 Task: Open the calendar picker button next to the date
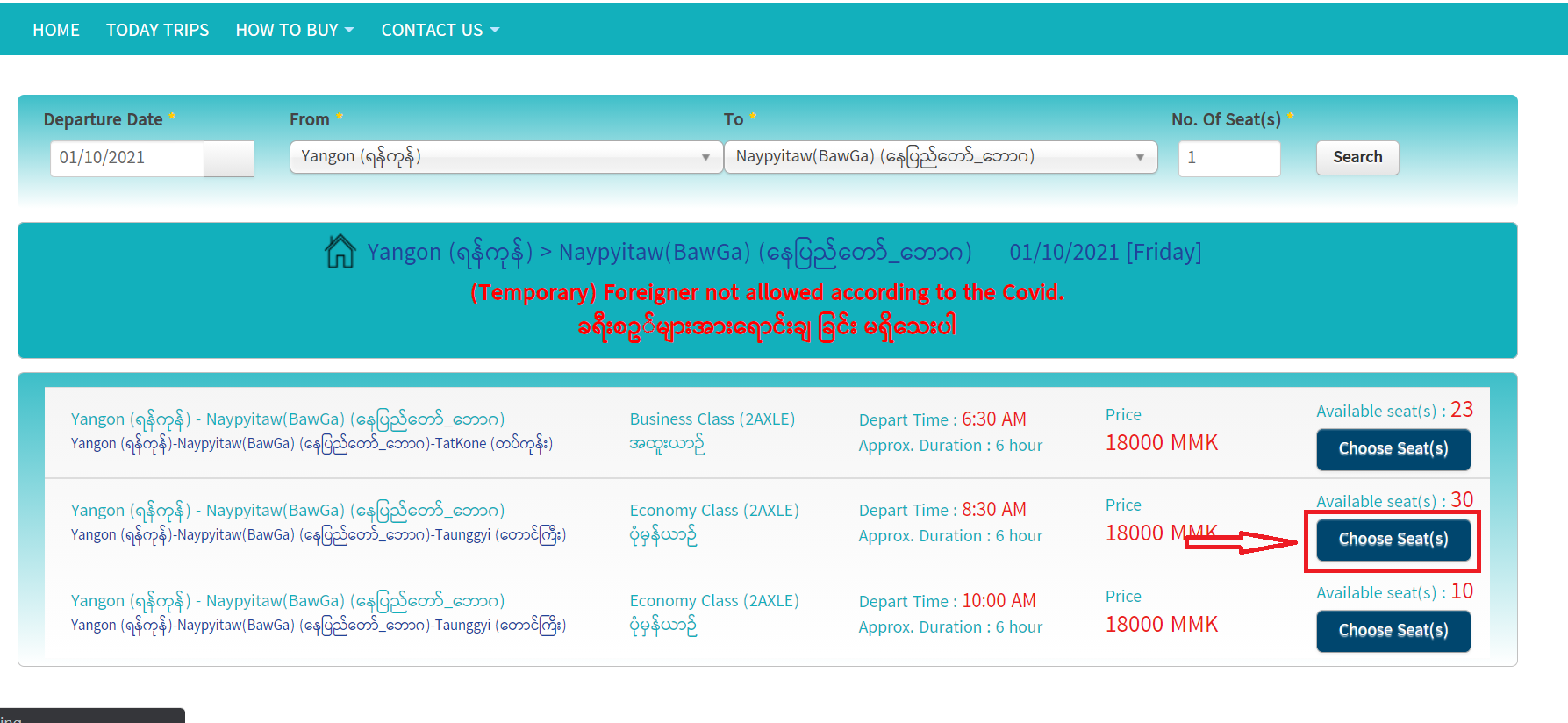[229, 159]
